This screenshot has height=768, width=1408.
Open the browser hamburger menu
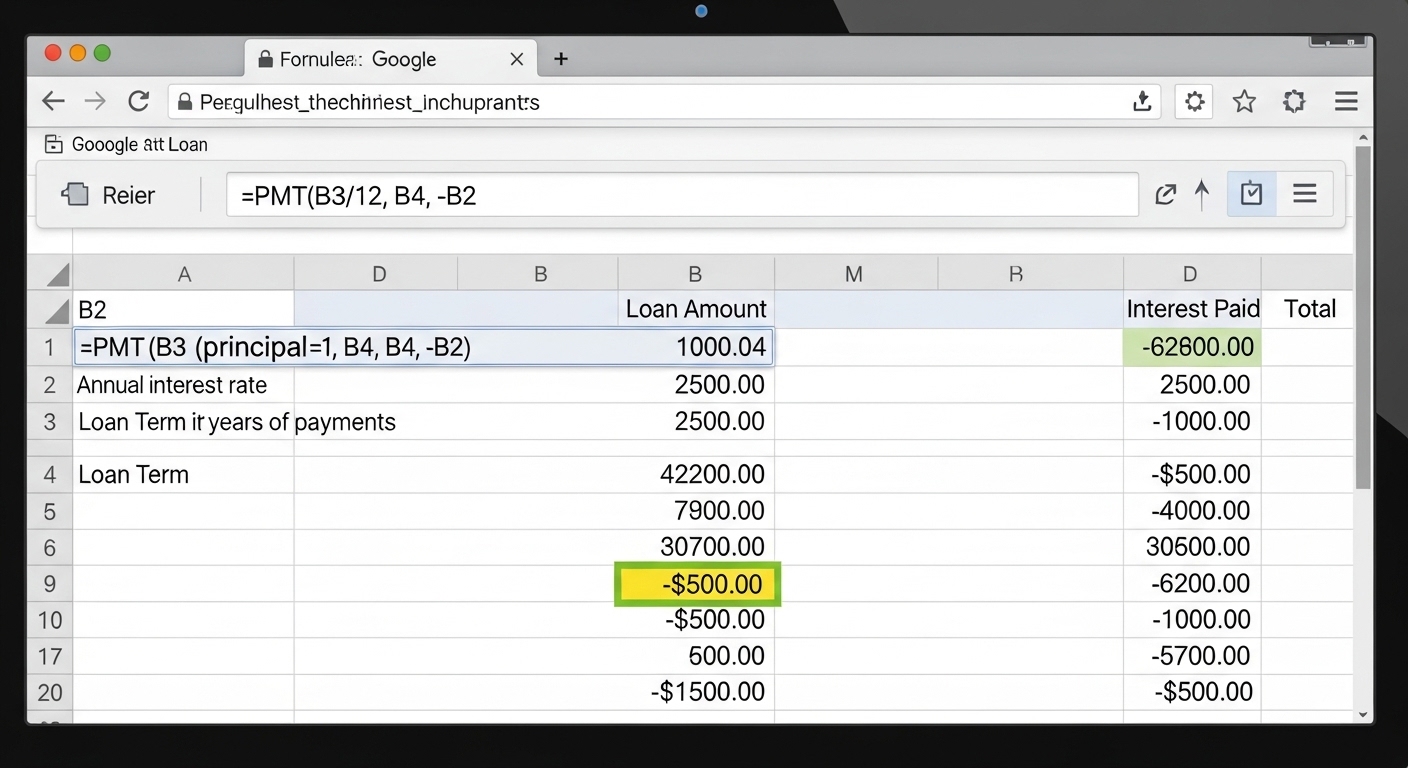coord(1346,101)
